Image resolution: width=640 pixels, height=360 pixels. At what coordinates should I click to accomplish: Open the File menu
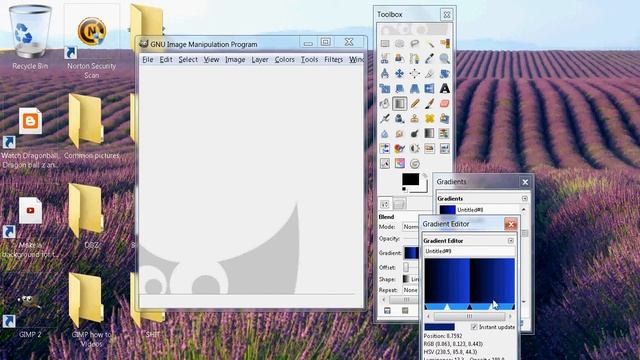click(x=148, y=60)
